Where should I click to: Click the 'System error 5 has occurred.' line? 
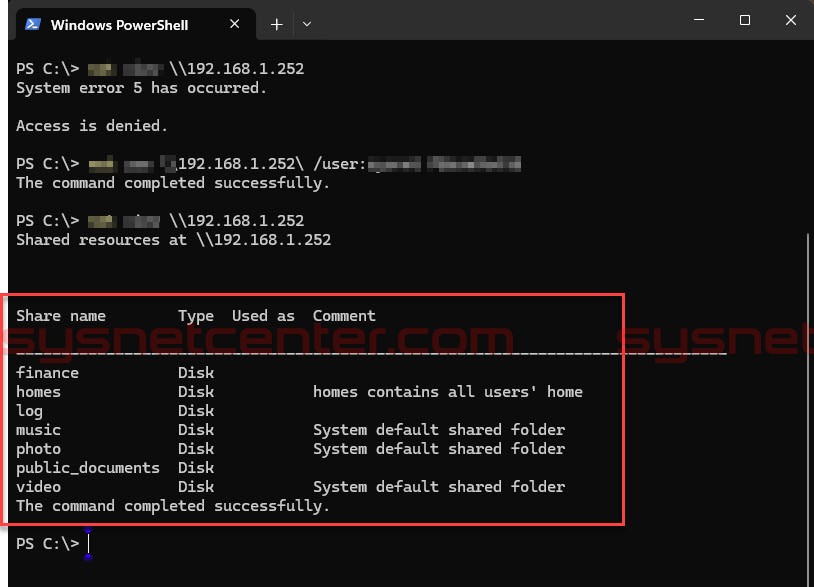tap(141, 88)
